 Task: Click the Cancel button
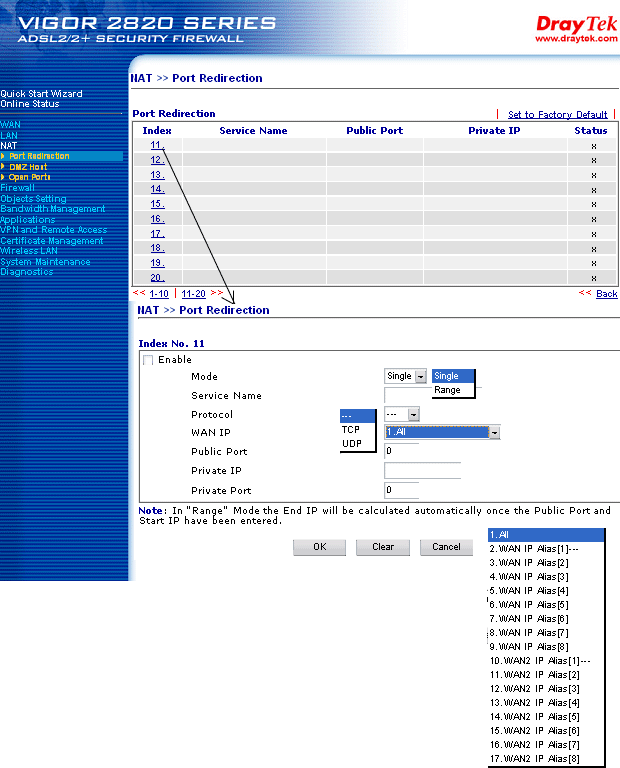[446, 547]
